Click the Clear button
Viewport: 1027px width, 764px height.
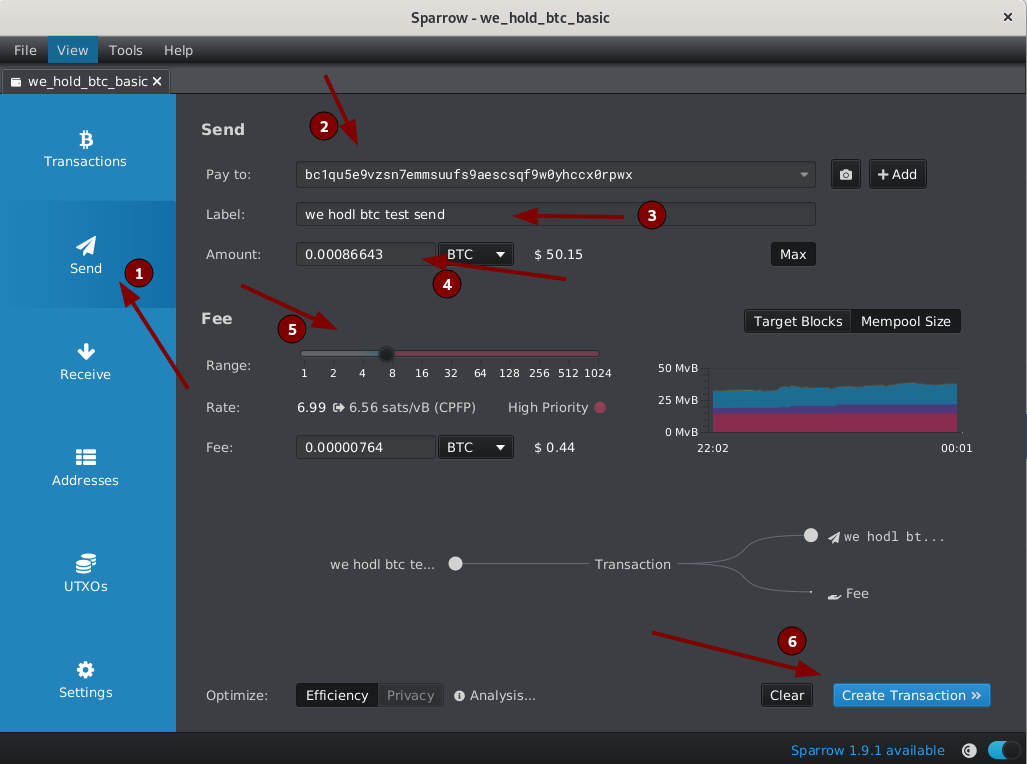[787, 695]
